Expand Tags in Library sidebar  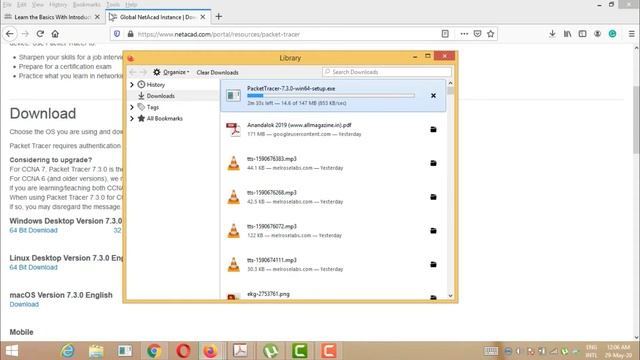coord(132,107)
